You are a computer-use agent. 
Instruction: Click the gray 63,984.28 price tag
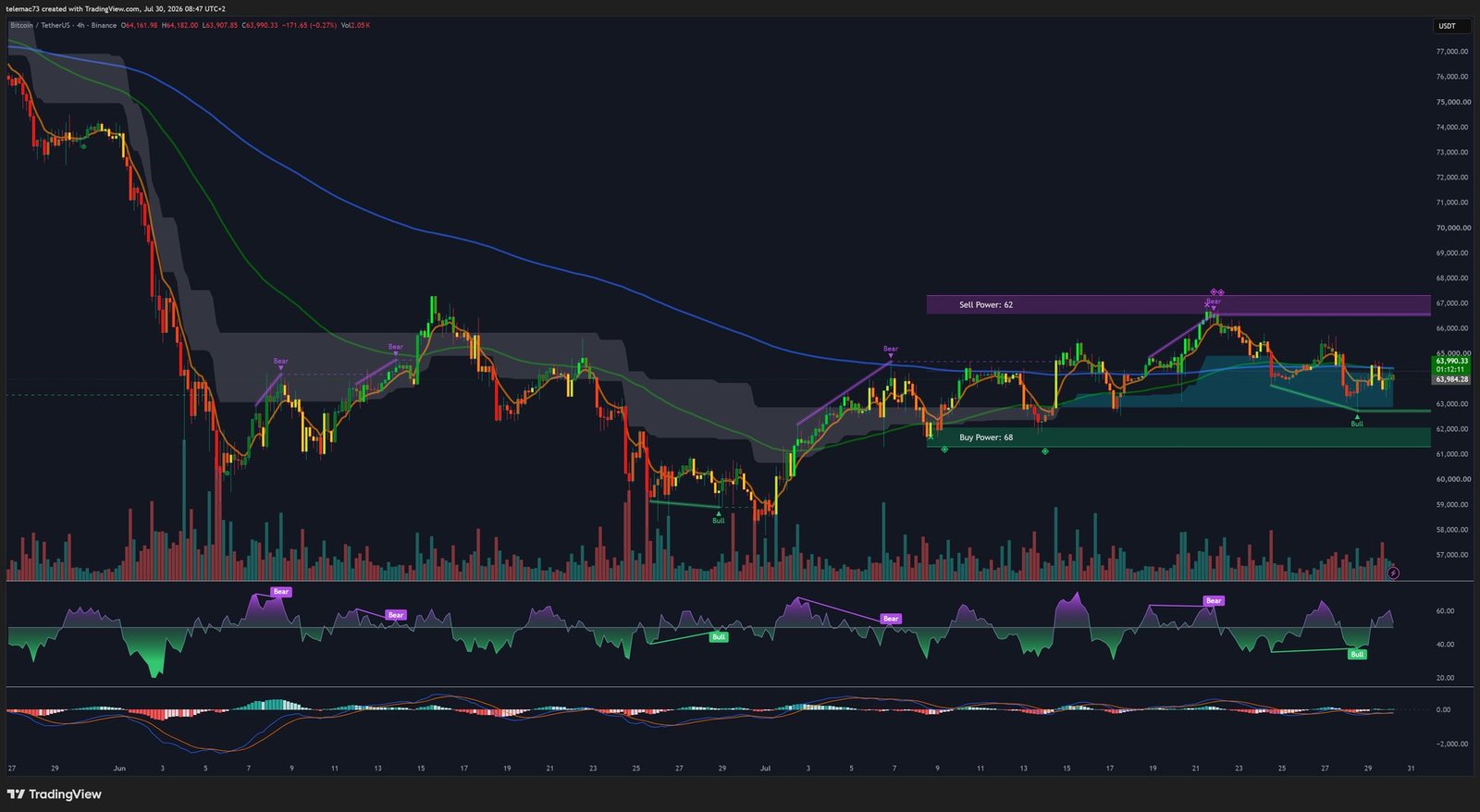click(x=1451, y=379)
